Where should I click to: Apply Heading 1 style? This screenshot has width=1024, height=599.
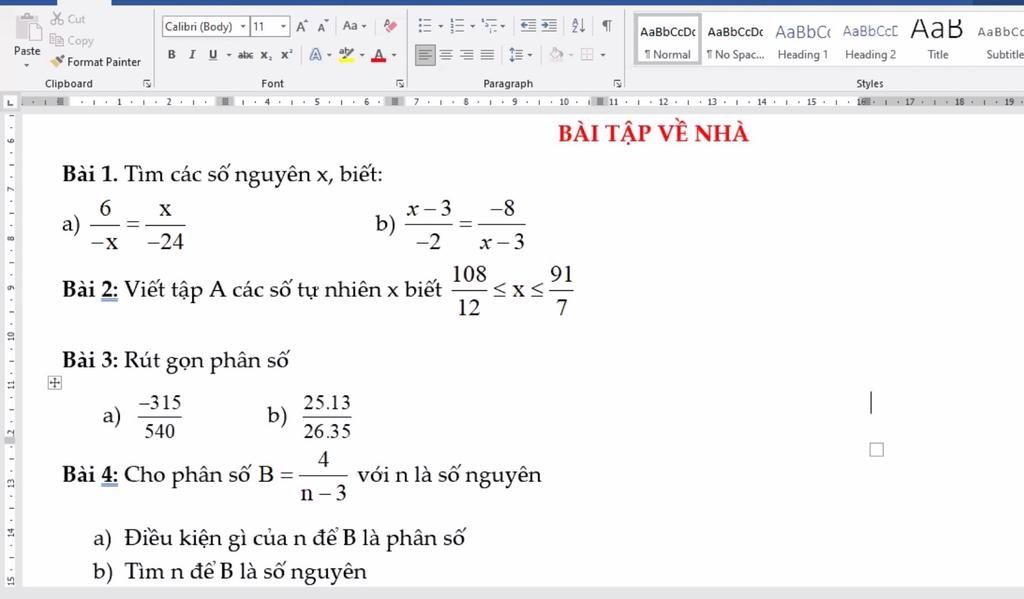coord(803,39)
